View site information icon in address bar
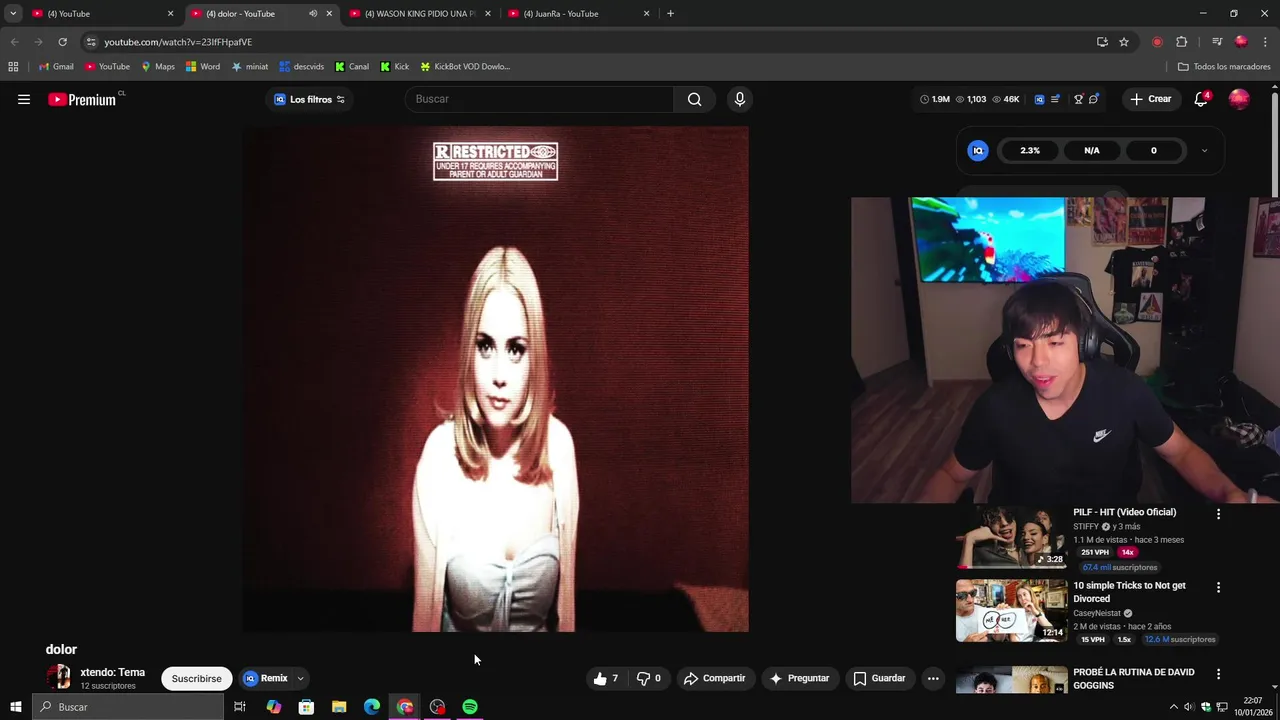This screenshot has height=720, width=1280. click(91, 42)
